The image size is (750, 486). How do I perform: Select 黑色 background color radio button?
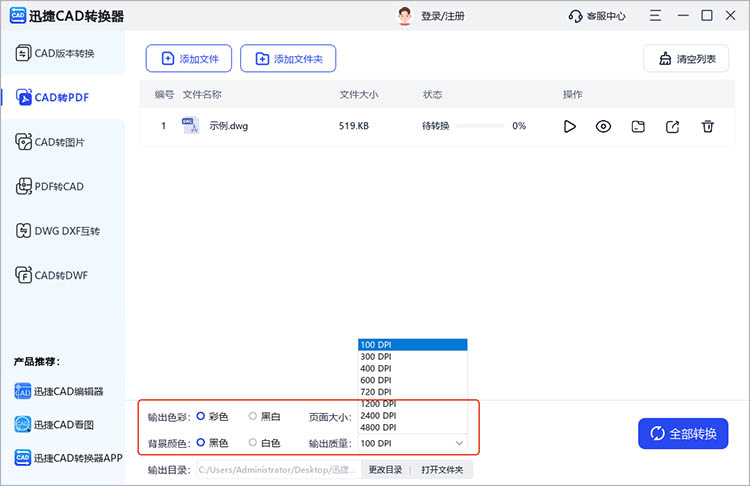click(200, 442)
